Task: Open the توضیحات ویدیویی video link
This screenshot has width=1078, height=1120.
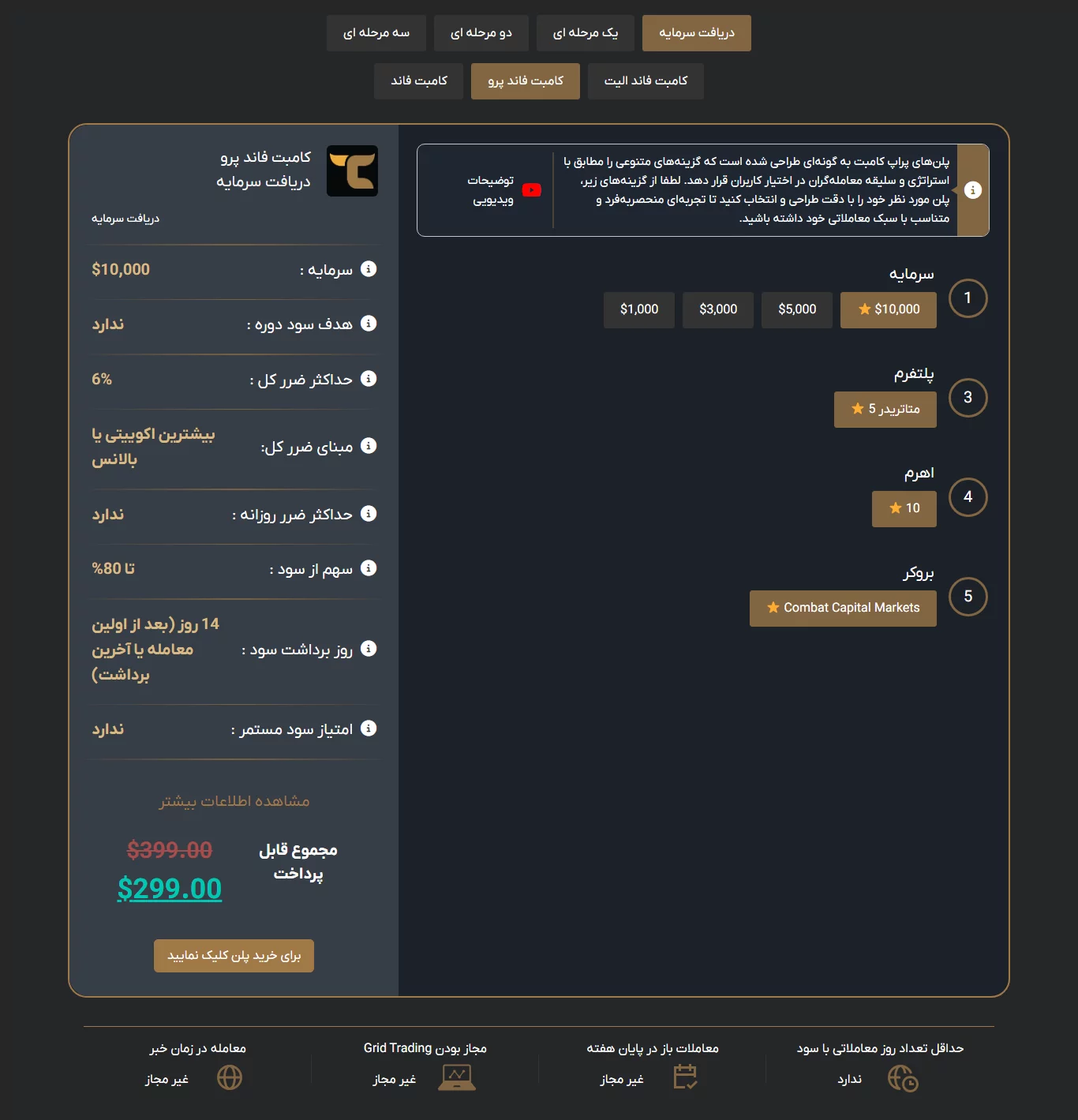Action: pos(491,190)
